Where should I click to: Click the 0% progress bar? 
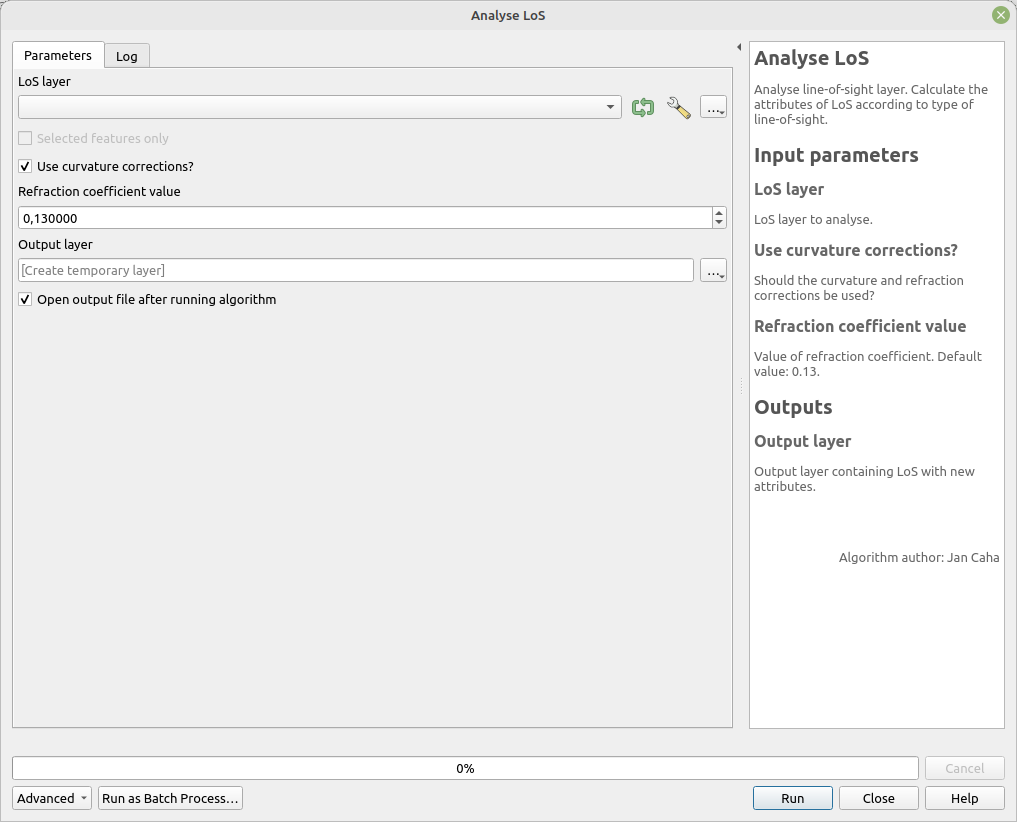465,768
